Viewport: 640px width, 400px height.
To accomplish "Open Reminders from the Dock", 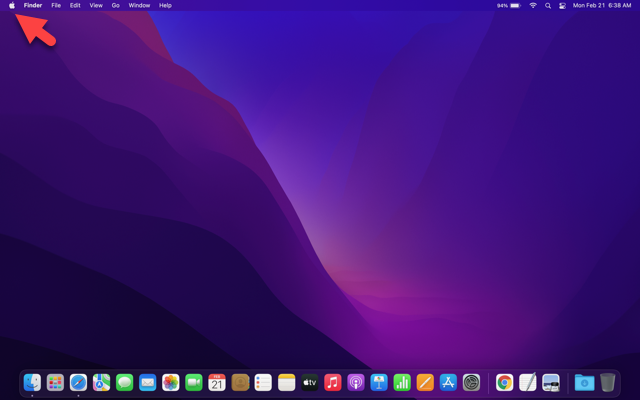I will tap(263, 382).
